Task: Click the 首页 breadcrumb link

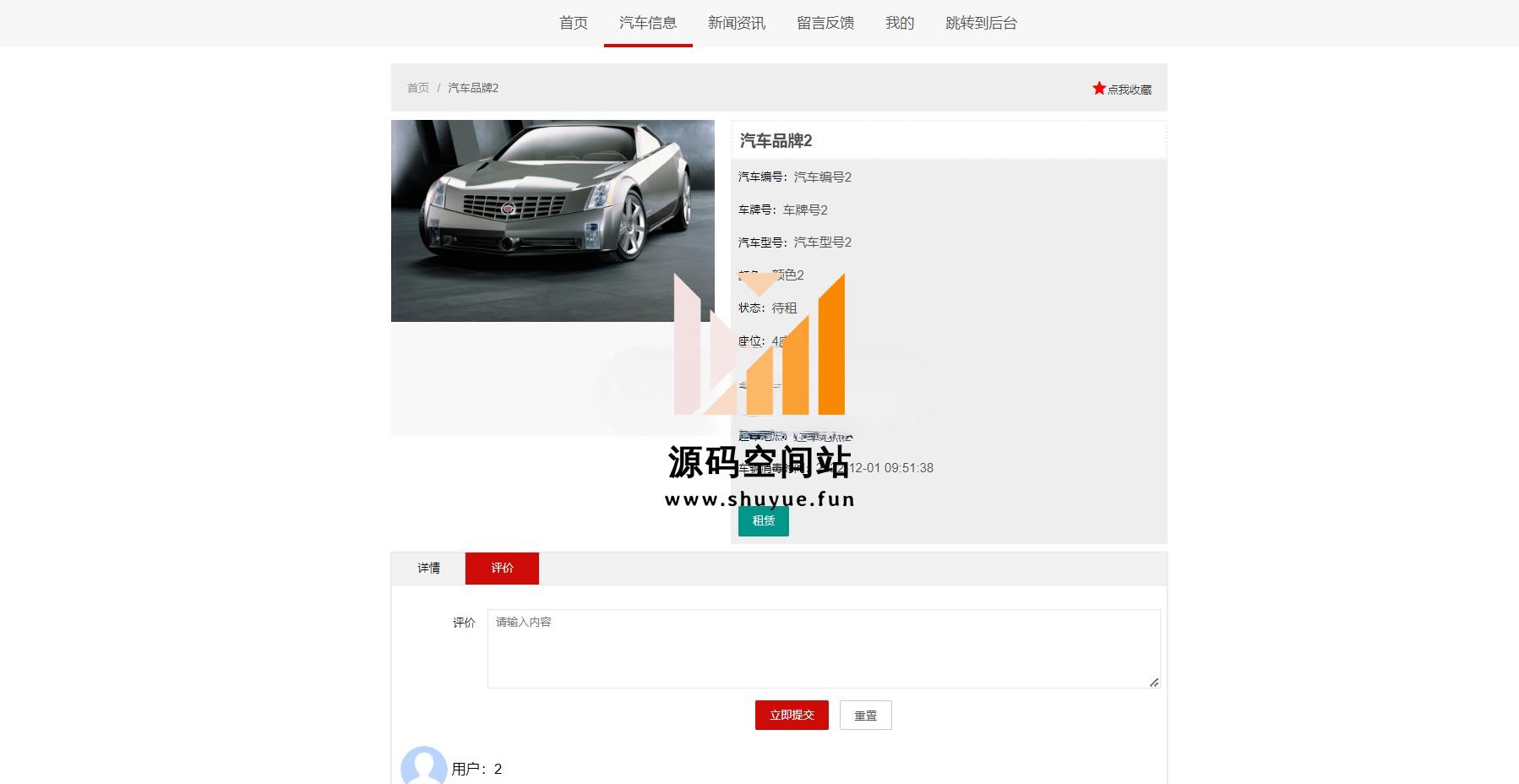Action: click(x=418, y=88)
